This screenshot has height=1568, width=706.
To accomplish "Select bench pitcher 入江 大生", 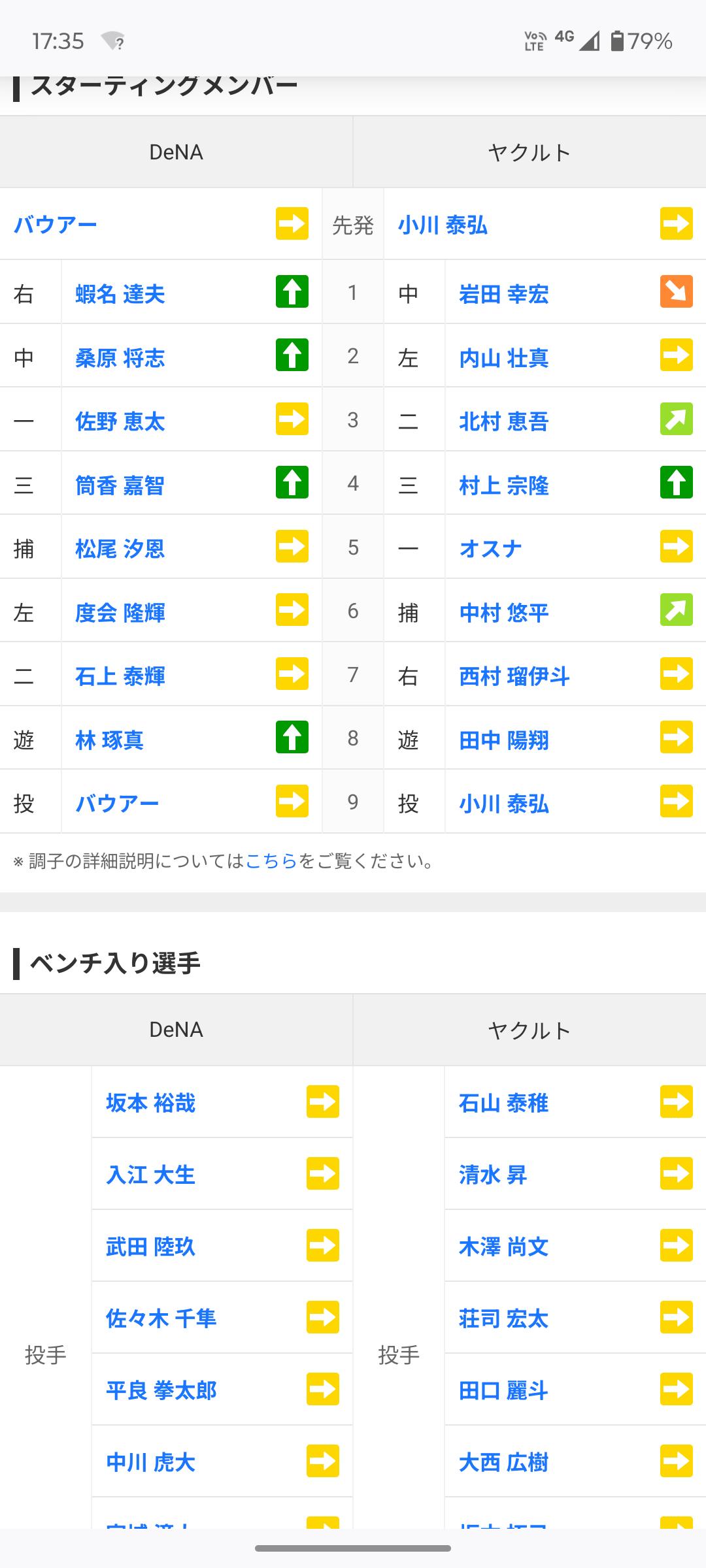I will (150, 1175).
